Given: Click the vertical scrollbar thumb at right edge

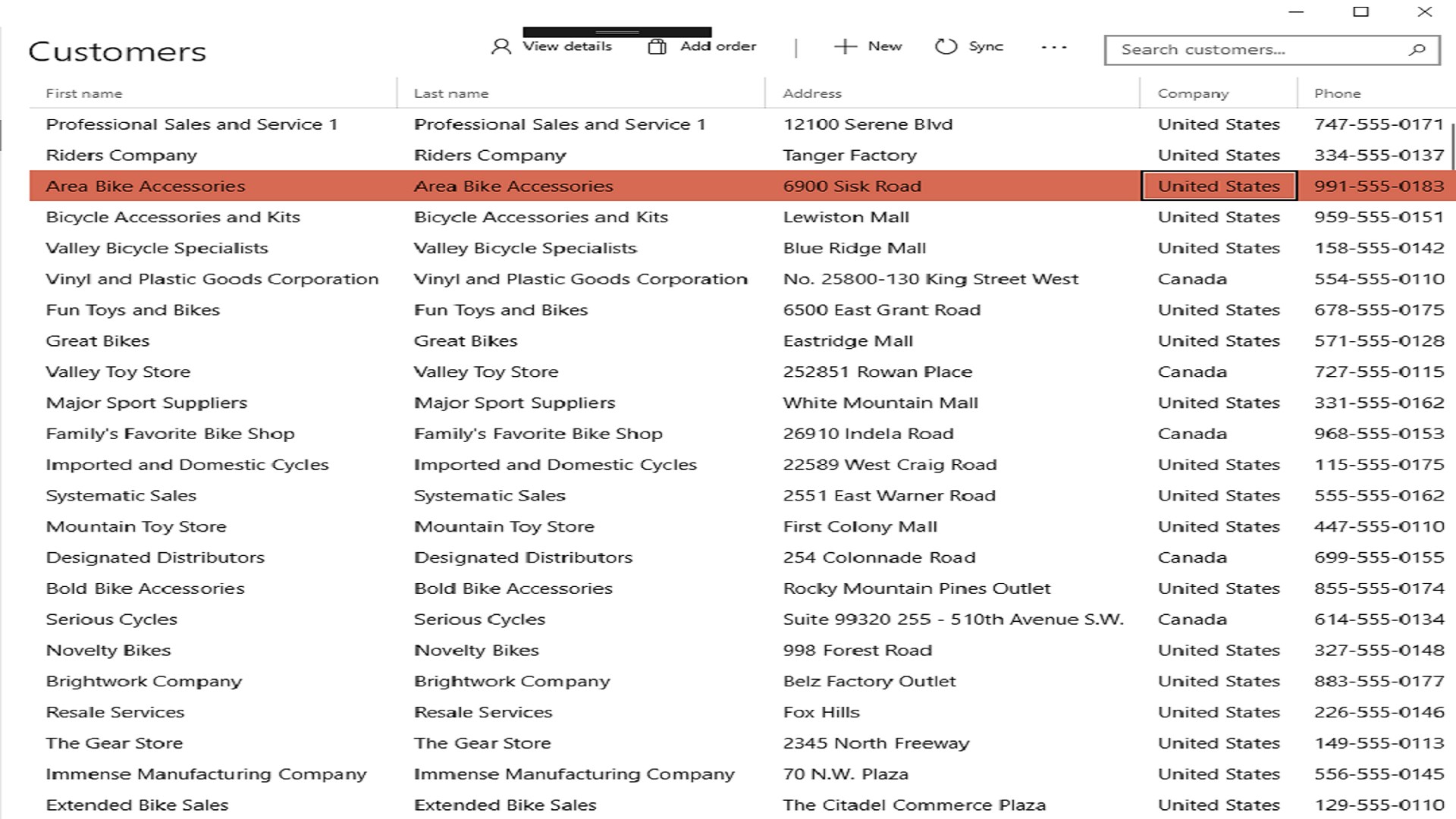Looking at the screenshot, I should tap(1452, 146).
